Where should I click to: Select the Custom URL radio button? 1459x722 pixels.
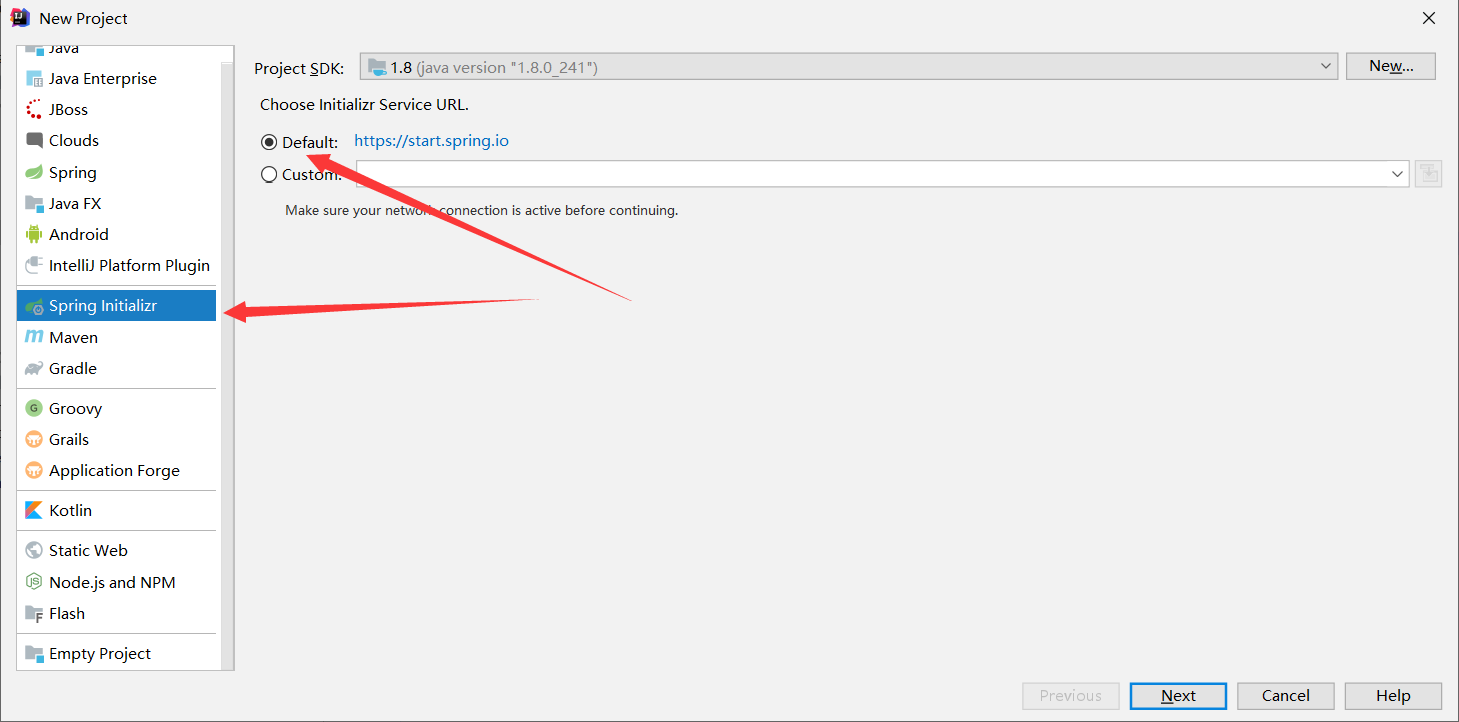point(269,174)
